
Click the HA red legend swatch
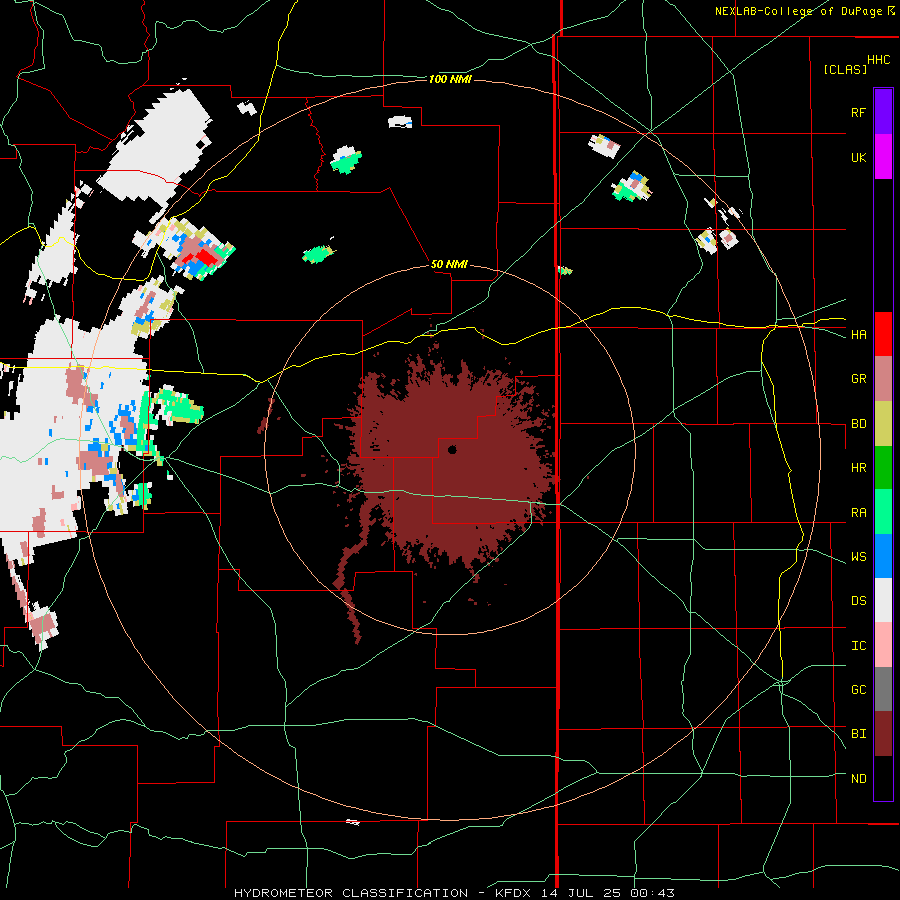coord(883,334)
